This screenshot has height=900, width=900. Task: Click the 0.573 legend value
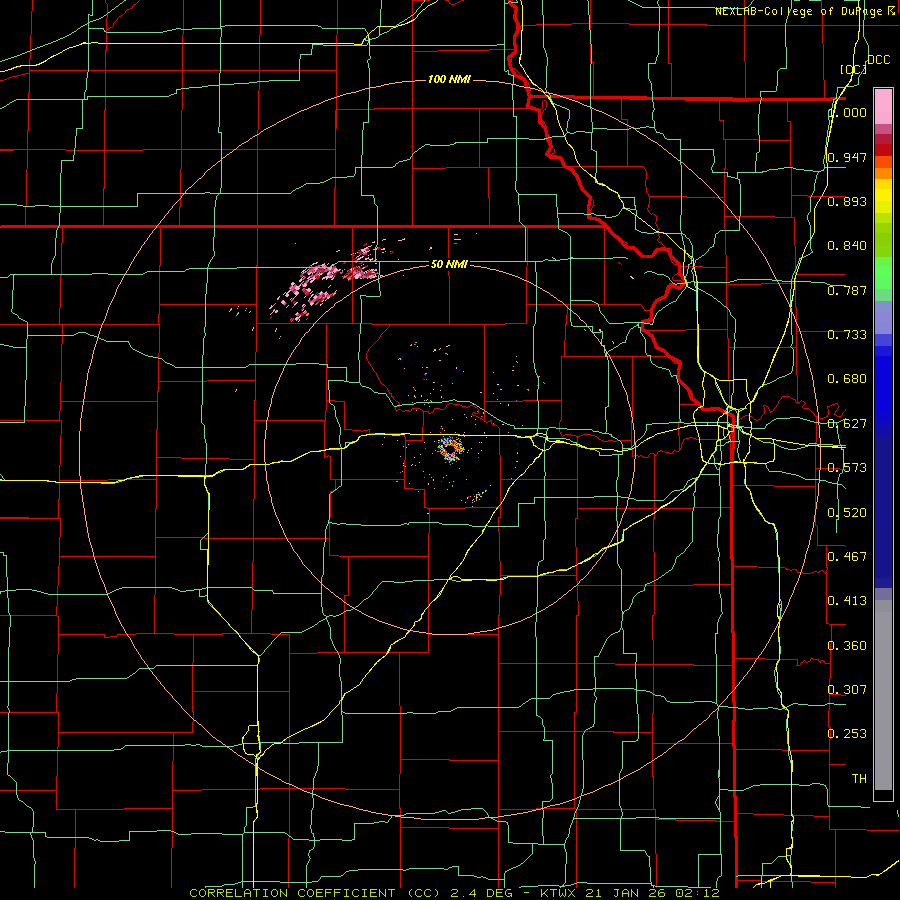[847, 468]
